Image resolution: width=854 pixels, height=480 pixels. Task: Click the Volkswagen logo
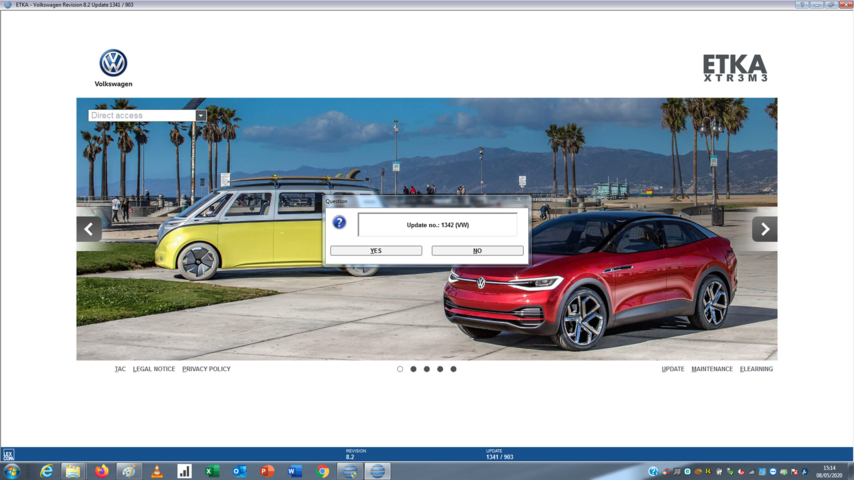113,68
